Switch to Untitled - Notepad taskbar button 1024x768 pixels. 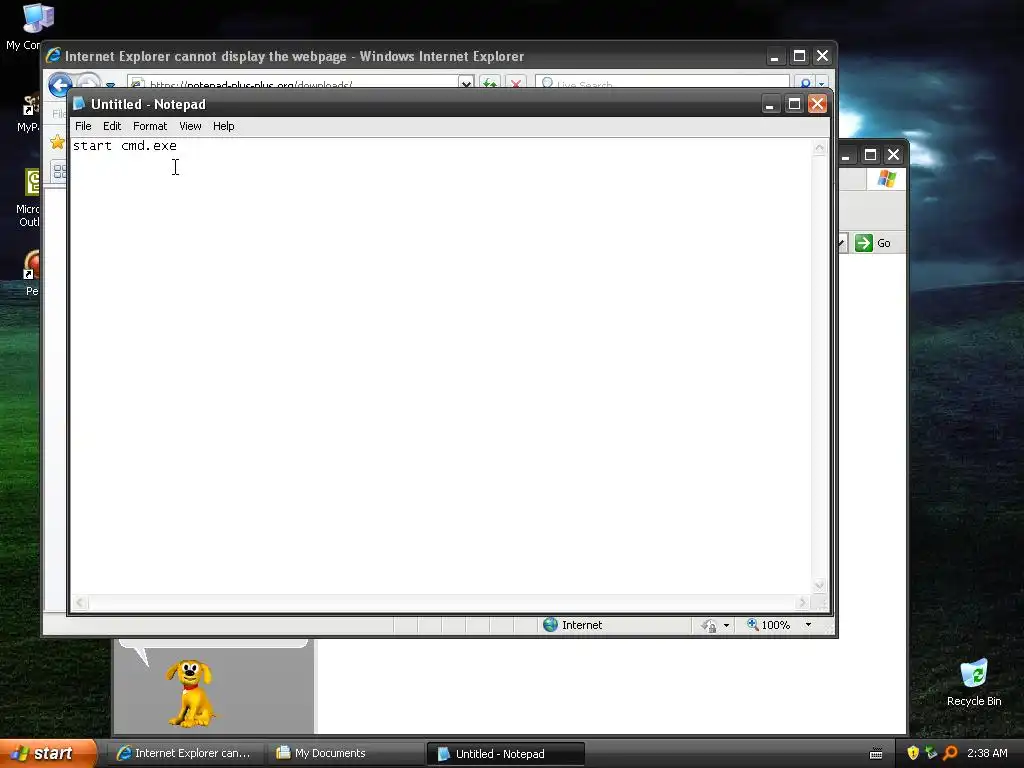[505, 754]
